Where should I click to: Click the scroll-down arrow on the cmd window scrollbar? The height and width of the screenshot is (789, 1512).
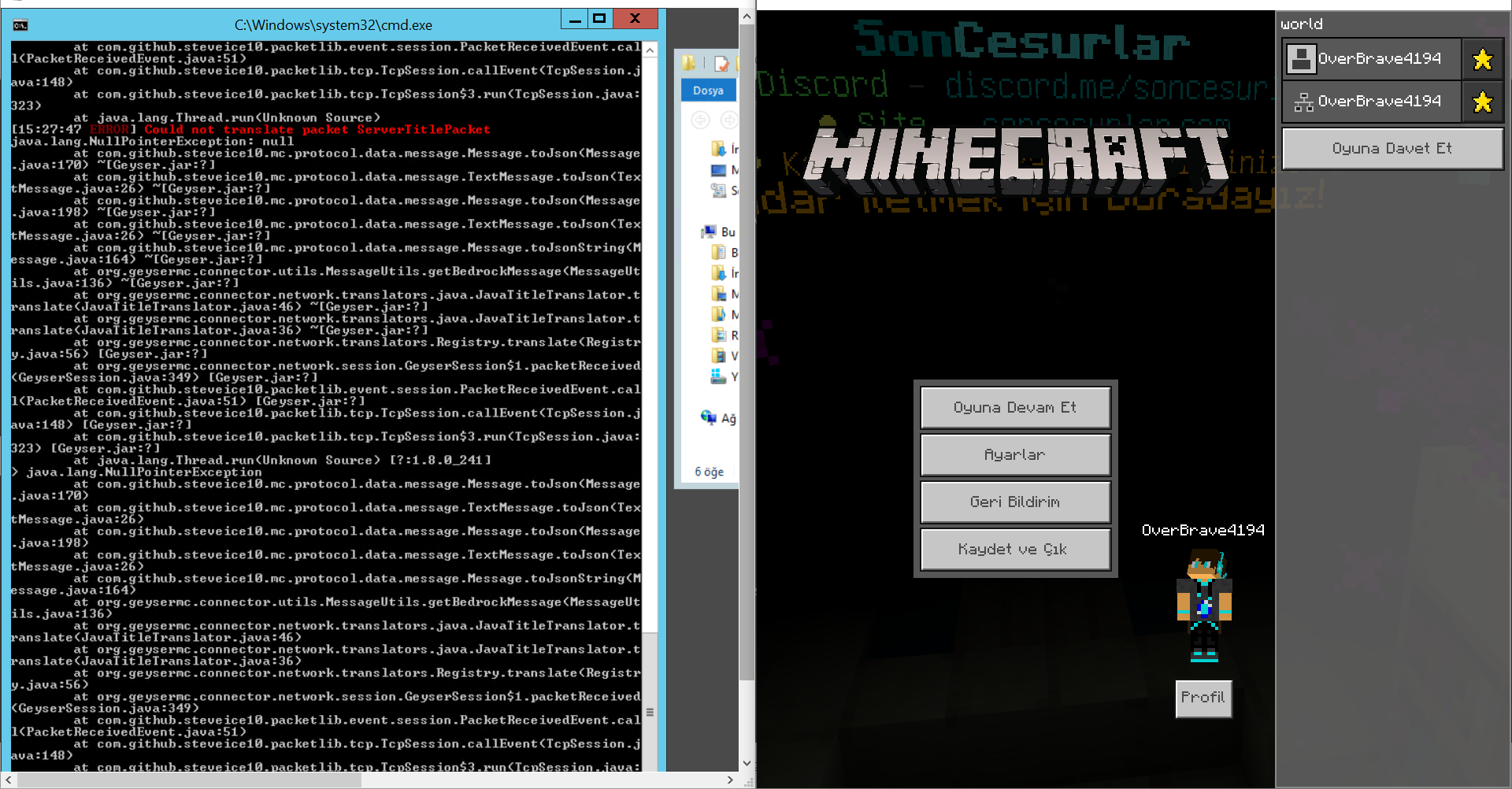pos(747,762)
